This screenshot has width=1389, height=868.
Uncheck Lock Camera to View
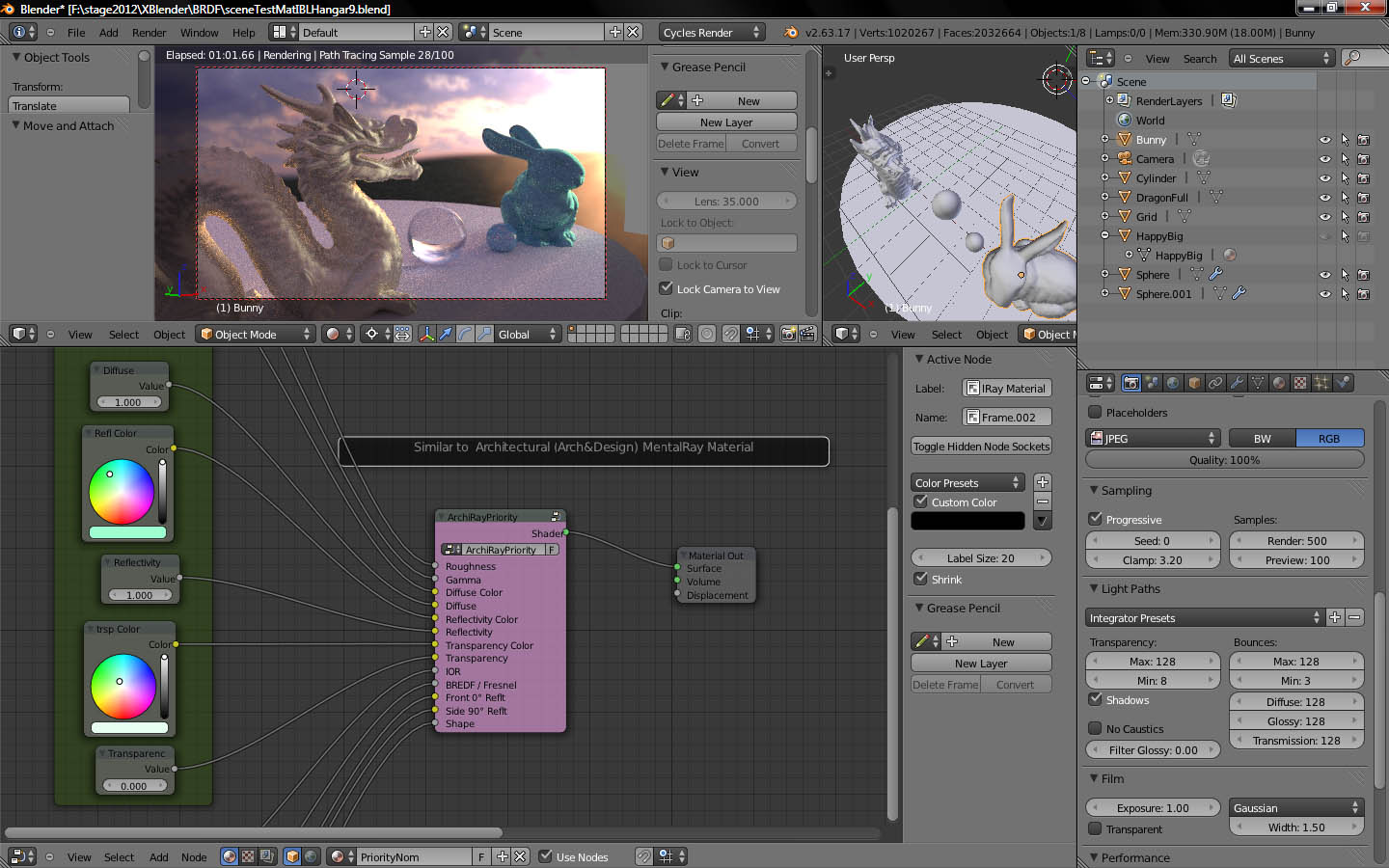666,287
